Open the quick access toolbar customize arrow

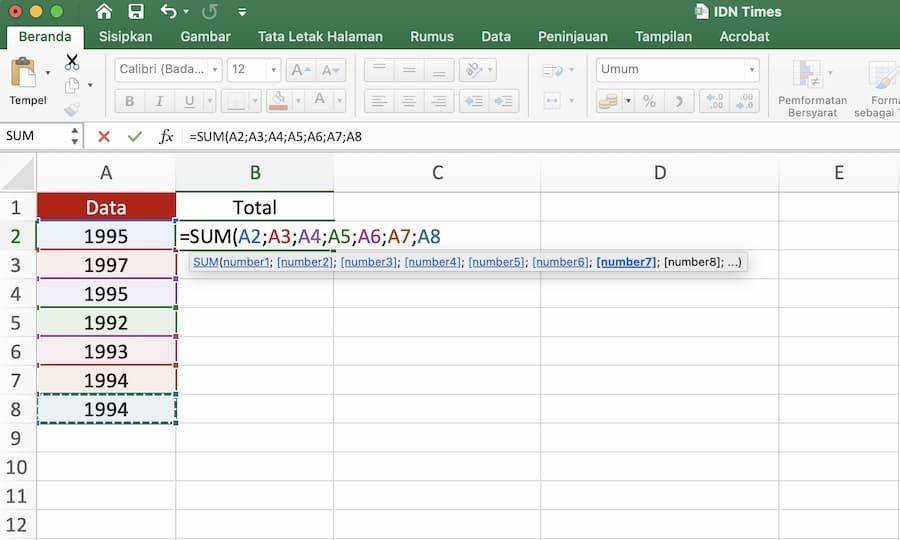click(x=242, y=12)
